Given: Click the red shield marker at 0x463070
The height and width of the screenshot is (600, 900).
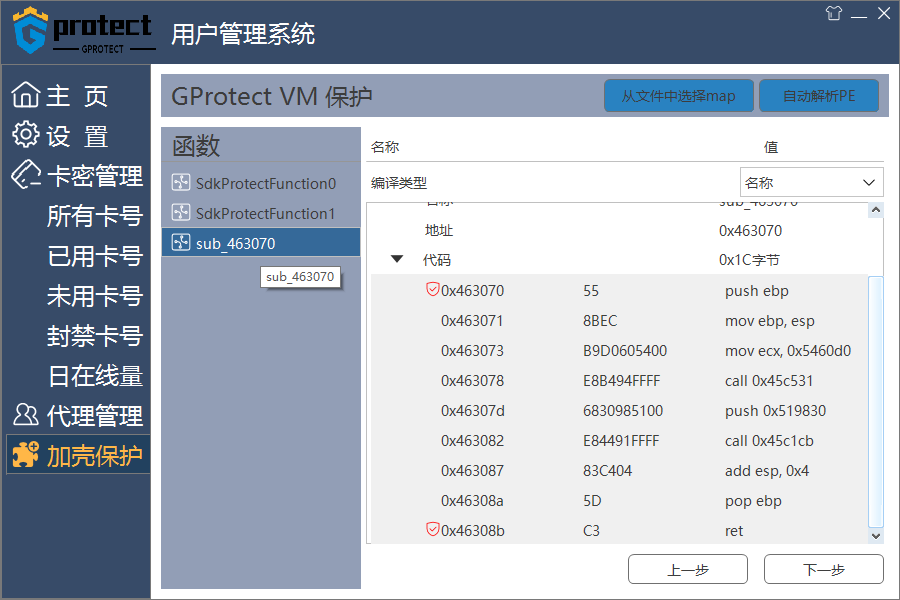Looking at the screenshot, I should point(433,289).
